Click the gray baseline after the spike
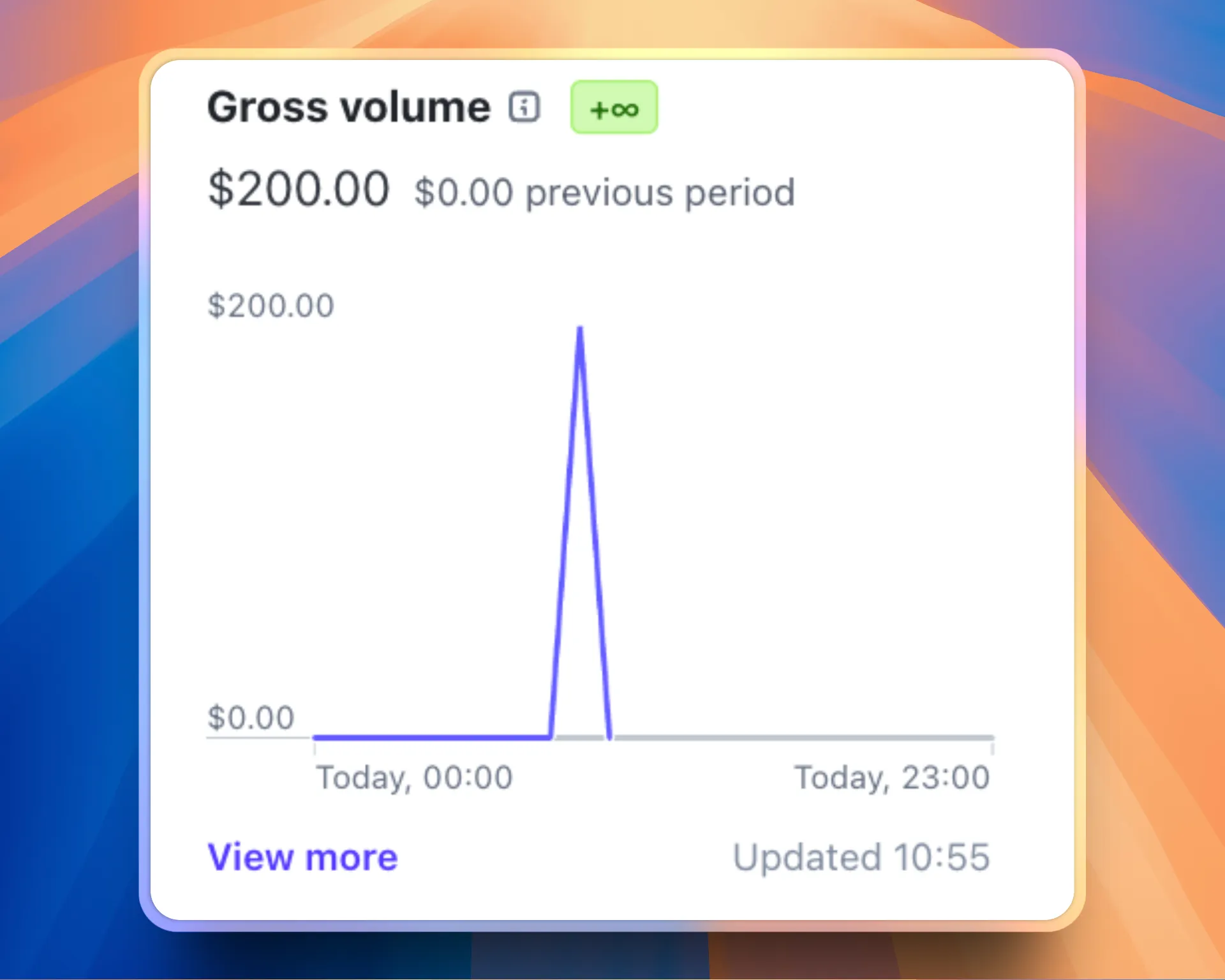The width and height of the screenshot is (1225, 980). (x=803, y=738)
